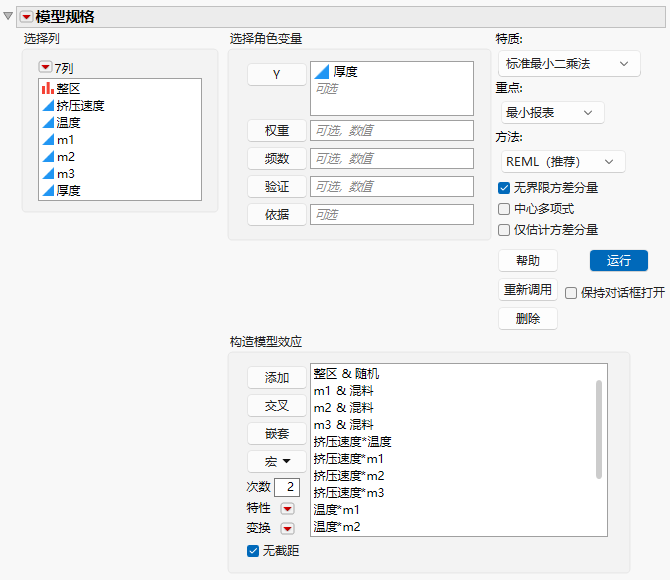Click the 交叉 effect button
This screenshot has height=580, width=670.
click(276, 406)
